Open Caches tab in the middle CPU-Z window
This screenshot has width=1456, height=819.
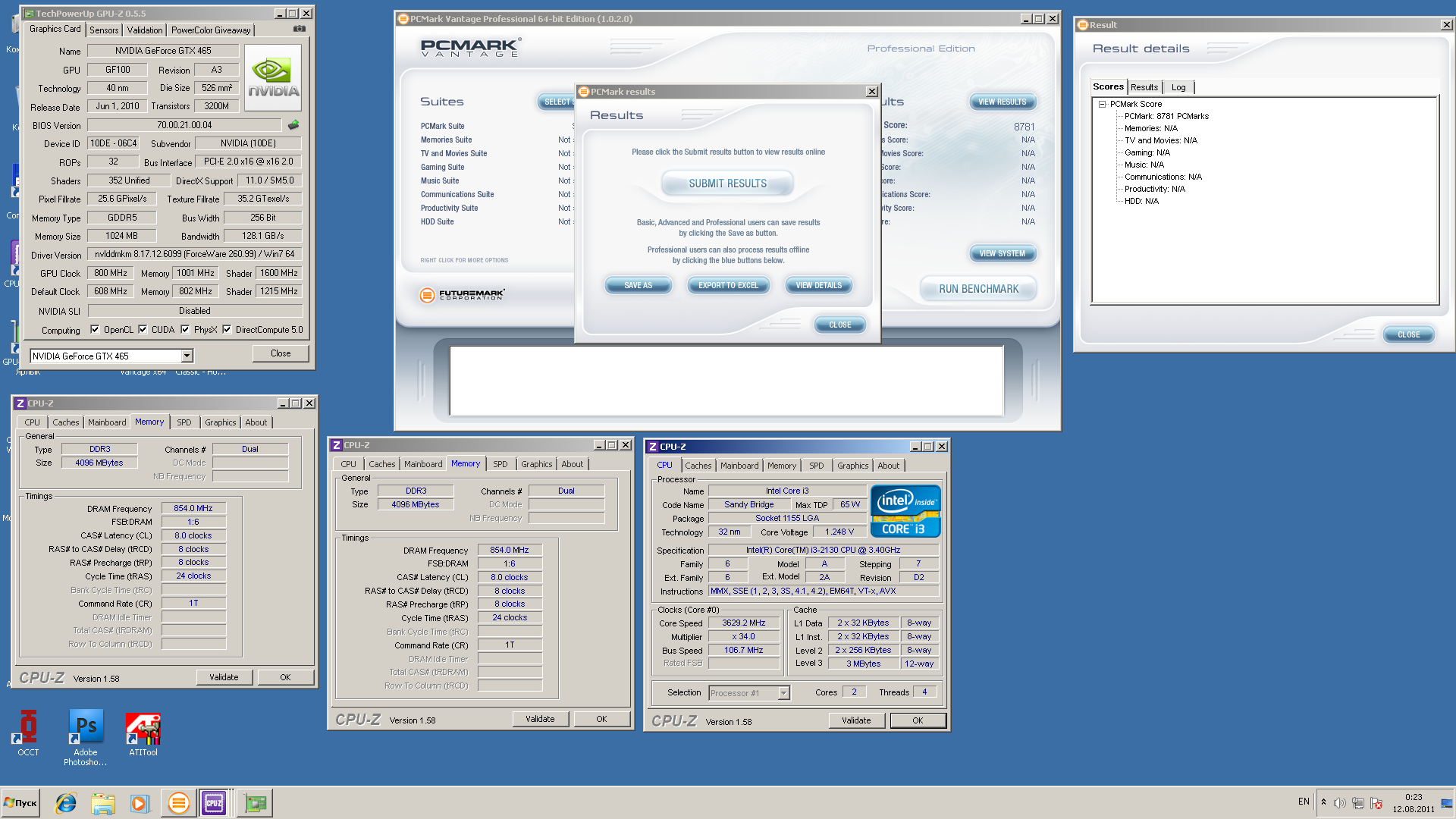tap(382, 464)
